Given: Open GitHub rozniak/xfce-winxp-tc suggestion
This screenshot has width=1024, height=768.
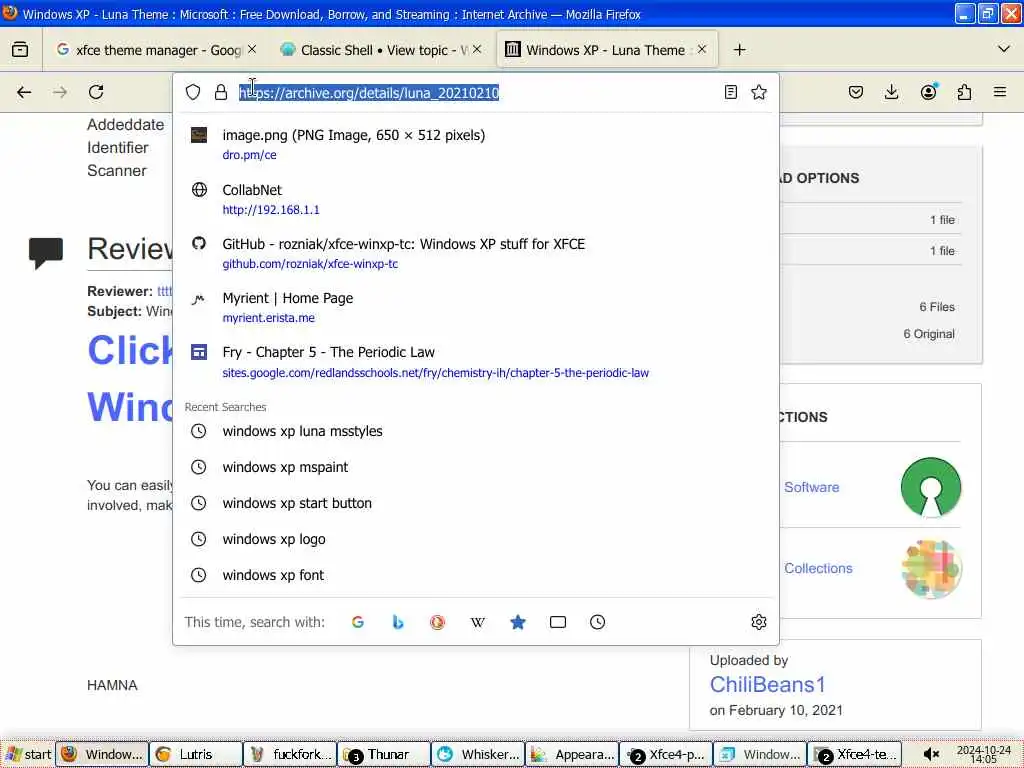Looking at the screenshot, I should tap(476, 253).
